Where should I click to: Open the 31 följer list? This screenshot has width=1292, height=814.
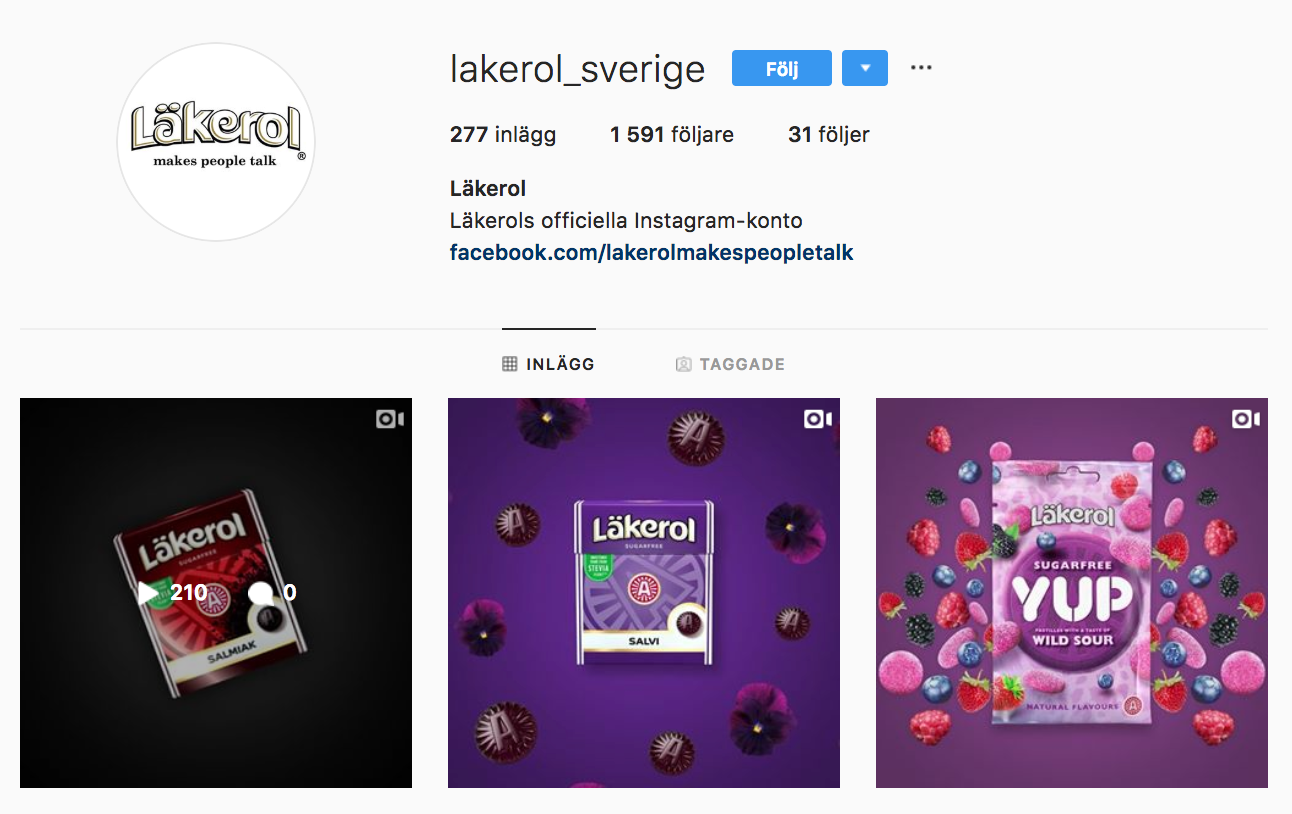829,134
